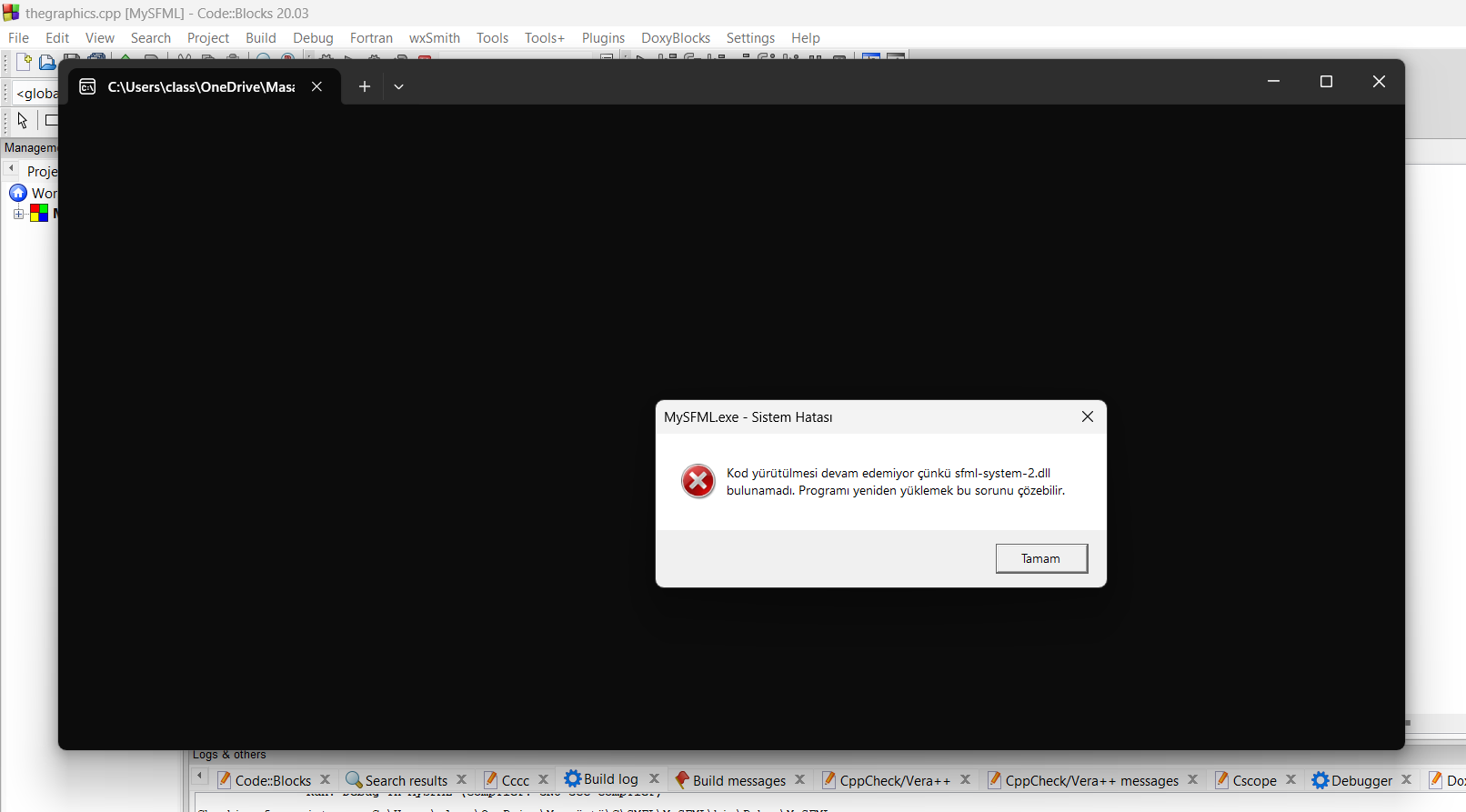Switch to the Cscope tab
This screenshot has height=812, width=1466.
point(1255,780)
